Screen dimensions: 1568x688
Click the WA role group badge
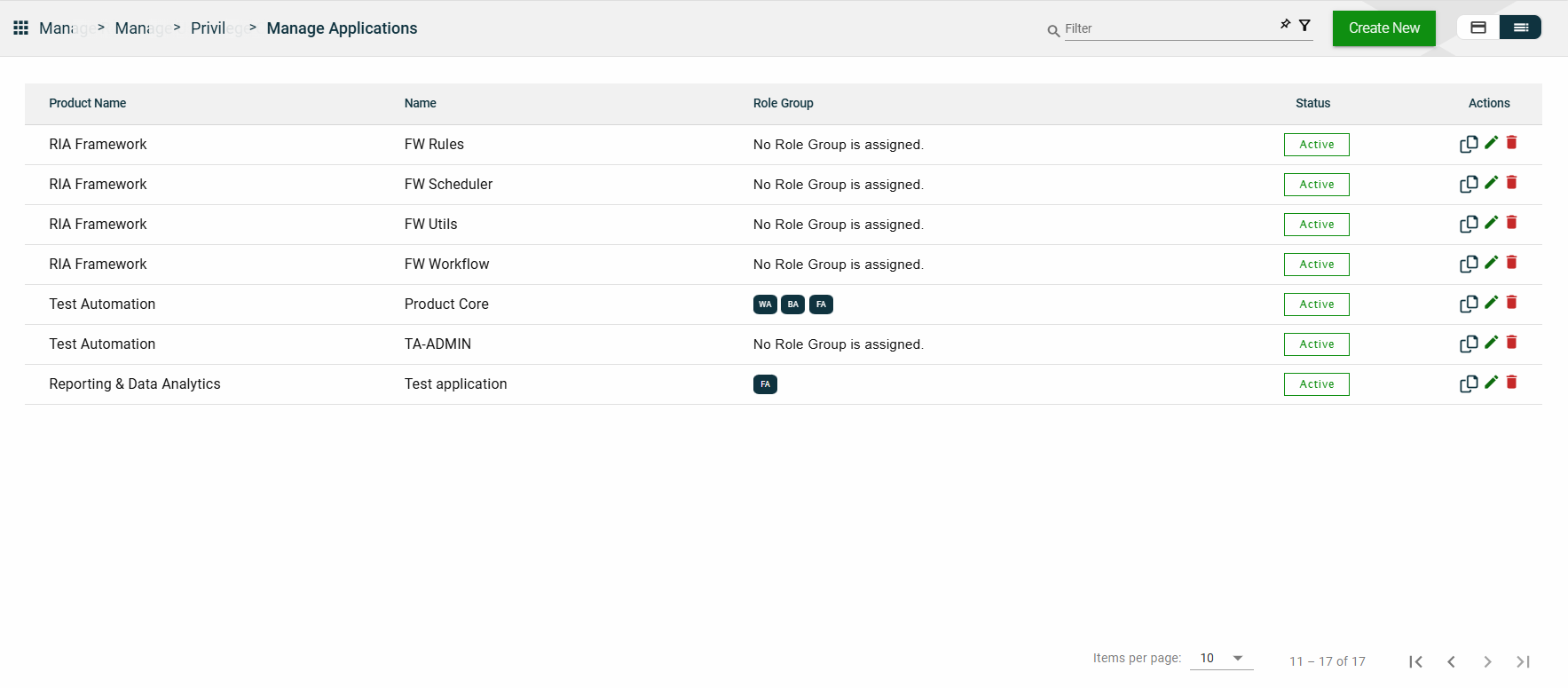[765, 304]
